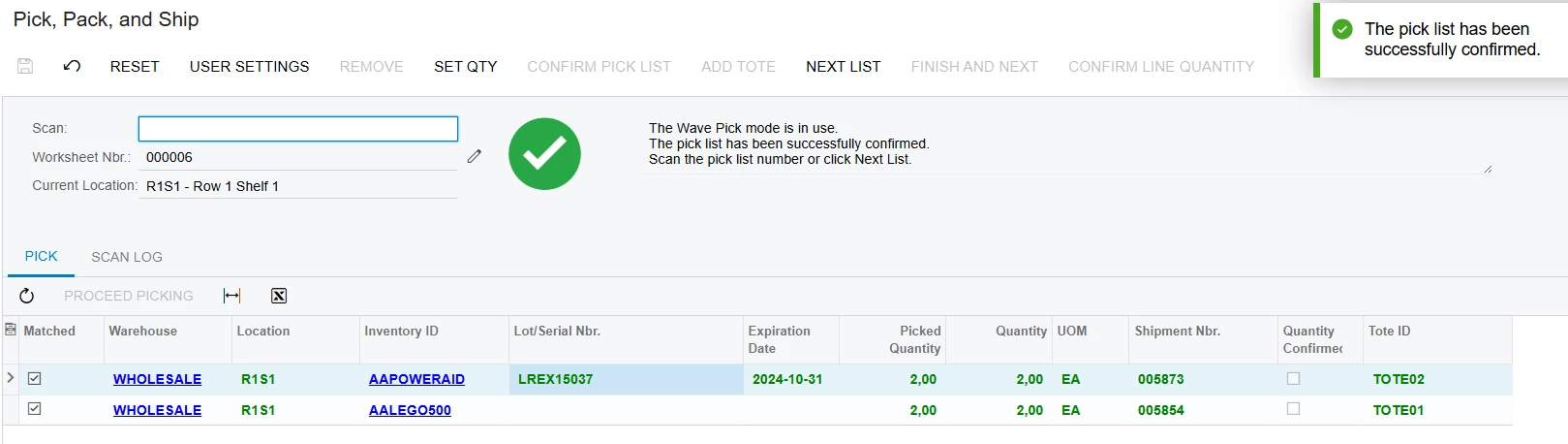Toggle Matched checkbox for AALEGO500 row

coord(35,408)
